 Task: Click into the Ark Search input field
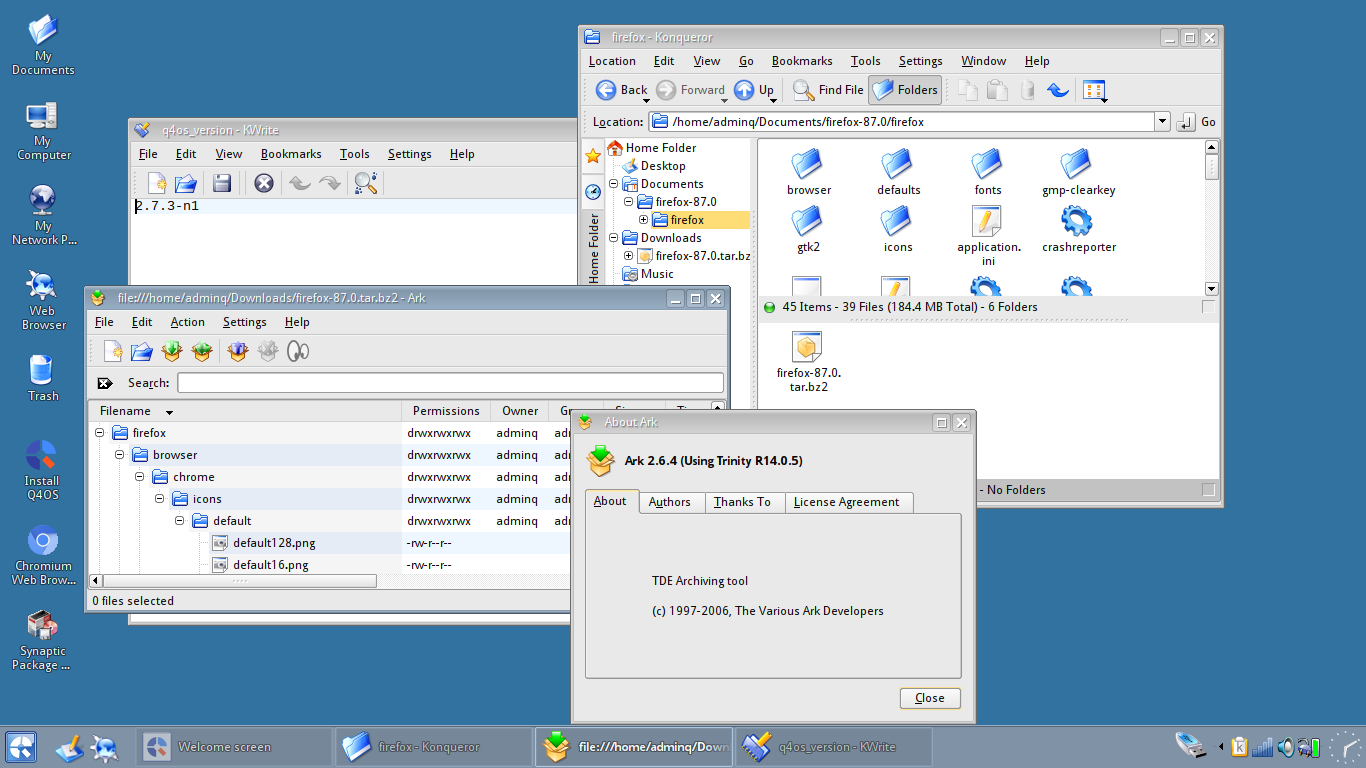pos(450,383)
